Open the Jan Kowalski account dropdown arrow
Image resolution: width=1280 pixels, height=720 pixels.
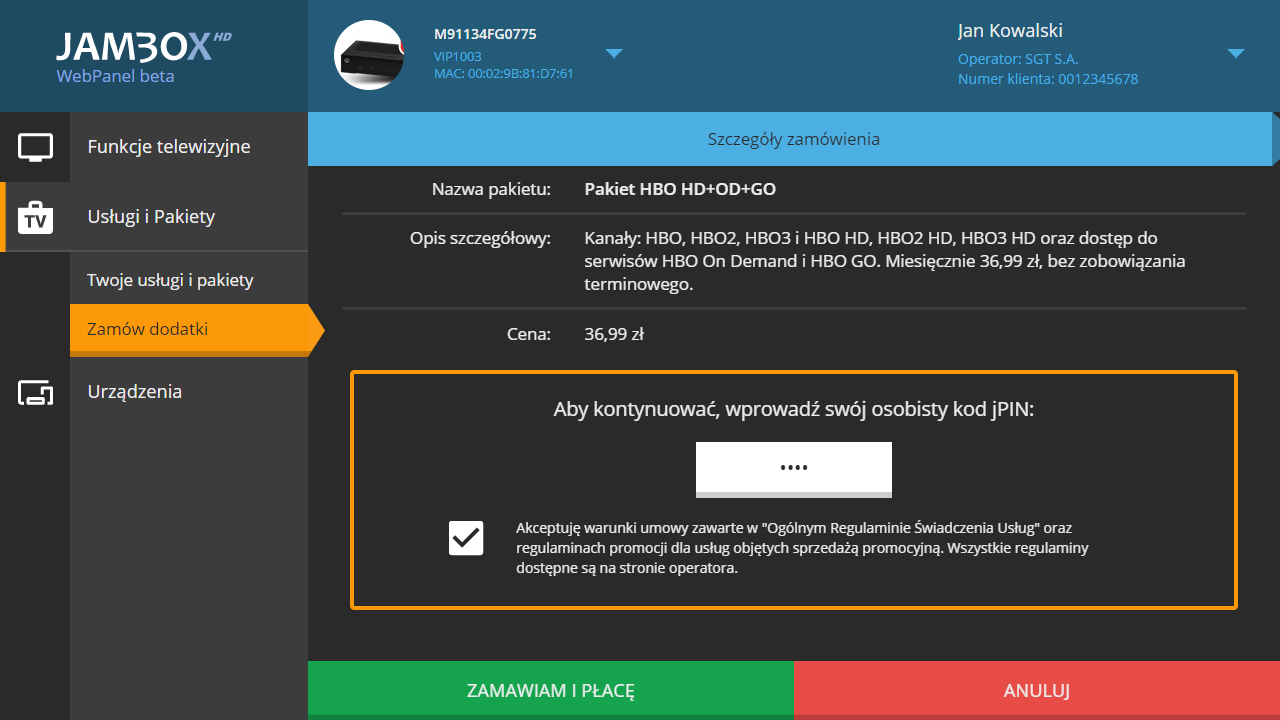[x=1236, y=53]
